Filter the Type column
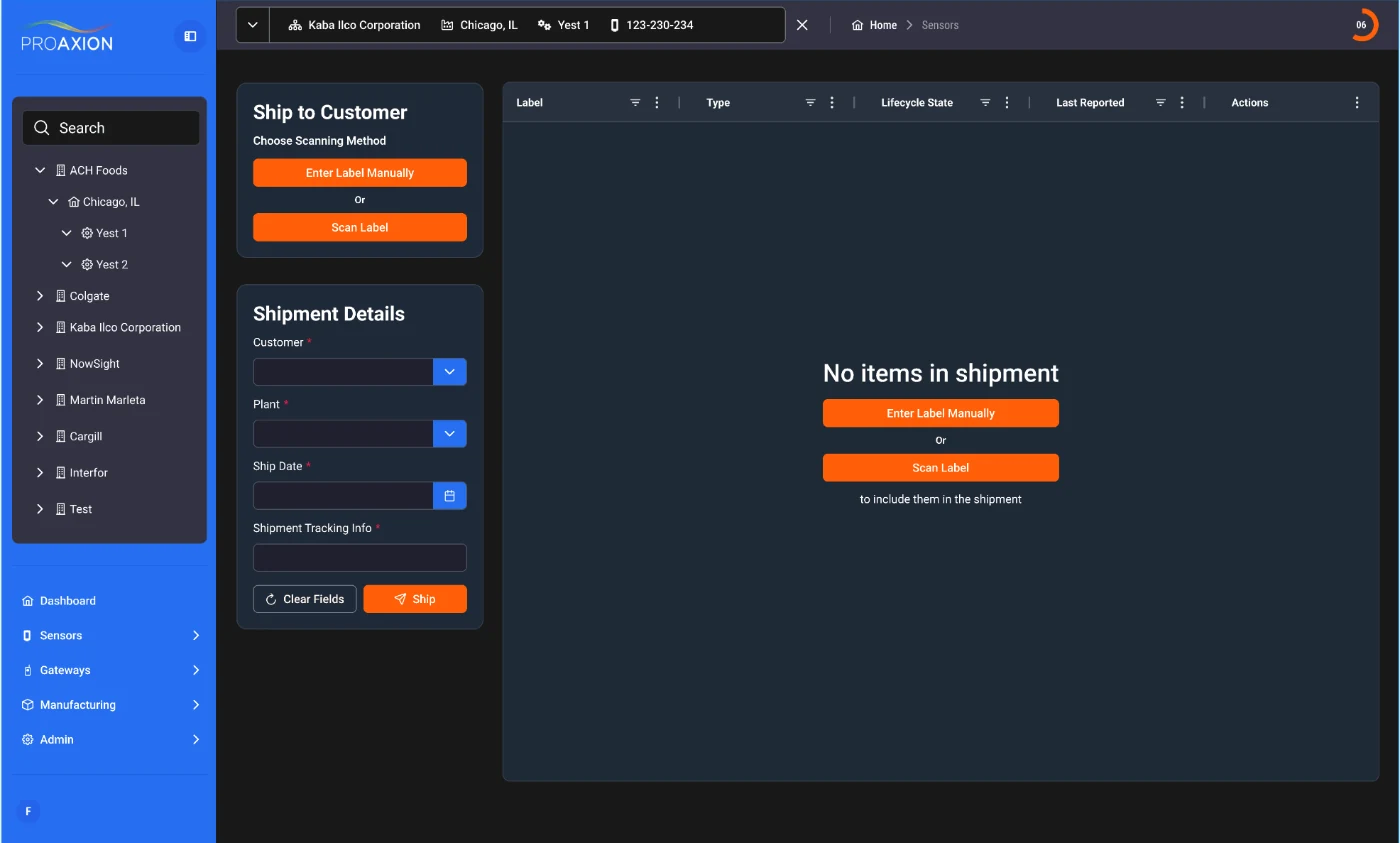The height and width of the screenshot is (843, 1400). coord(810,103)
